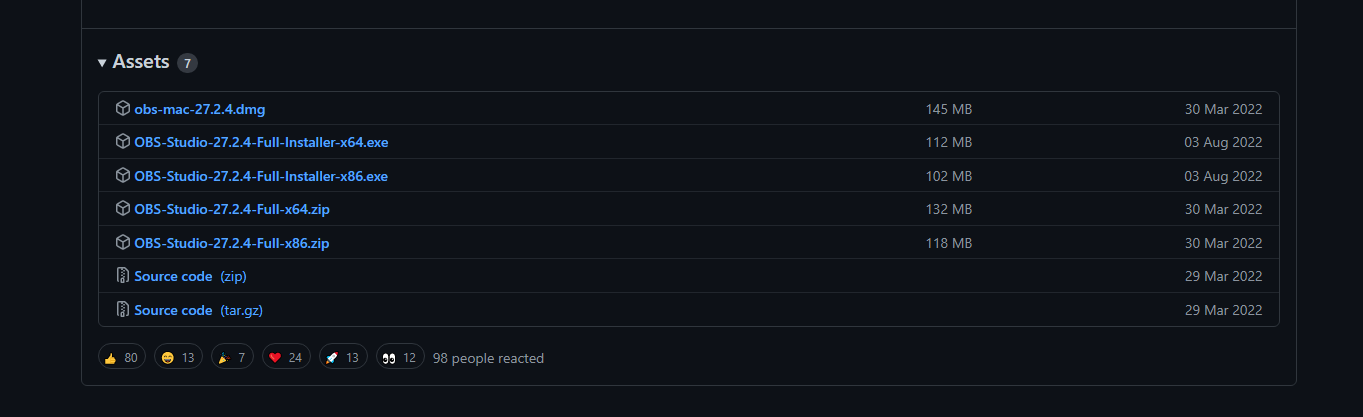Click the package icon beside obs-mac-27.2.4.dmg
The image size is (1363, 417).
123,108
